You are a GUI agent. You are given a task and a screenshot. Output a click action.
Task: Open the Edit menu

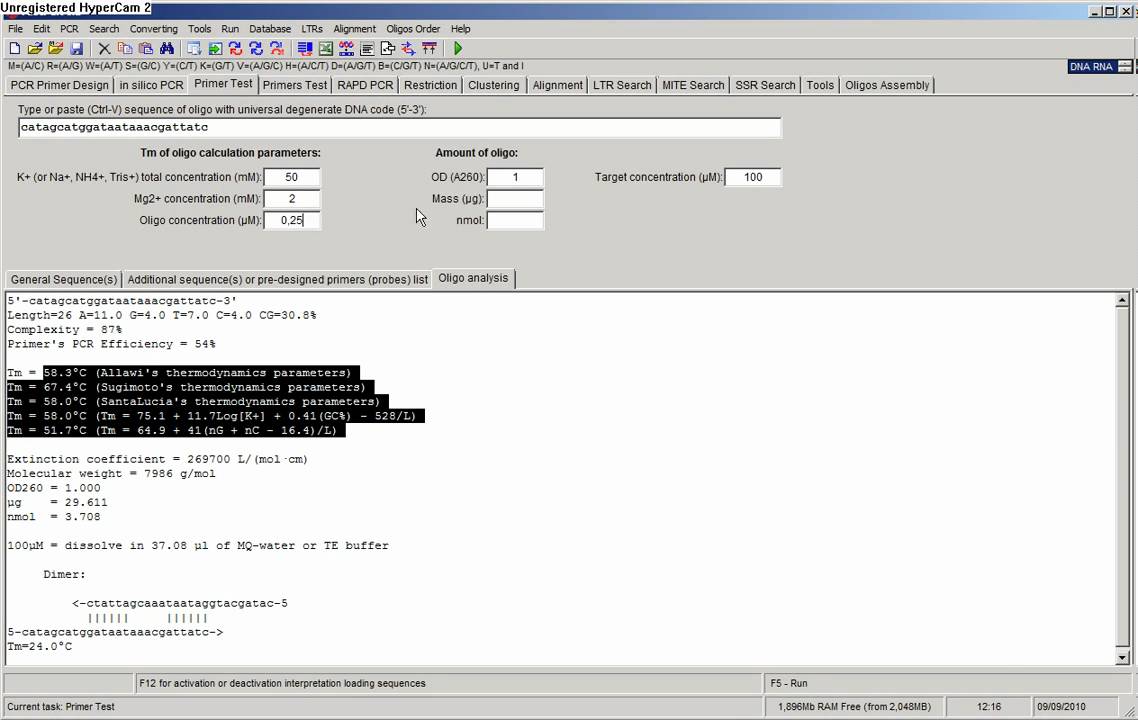pos(41,29)
